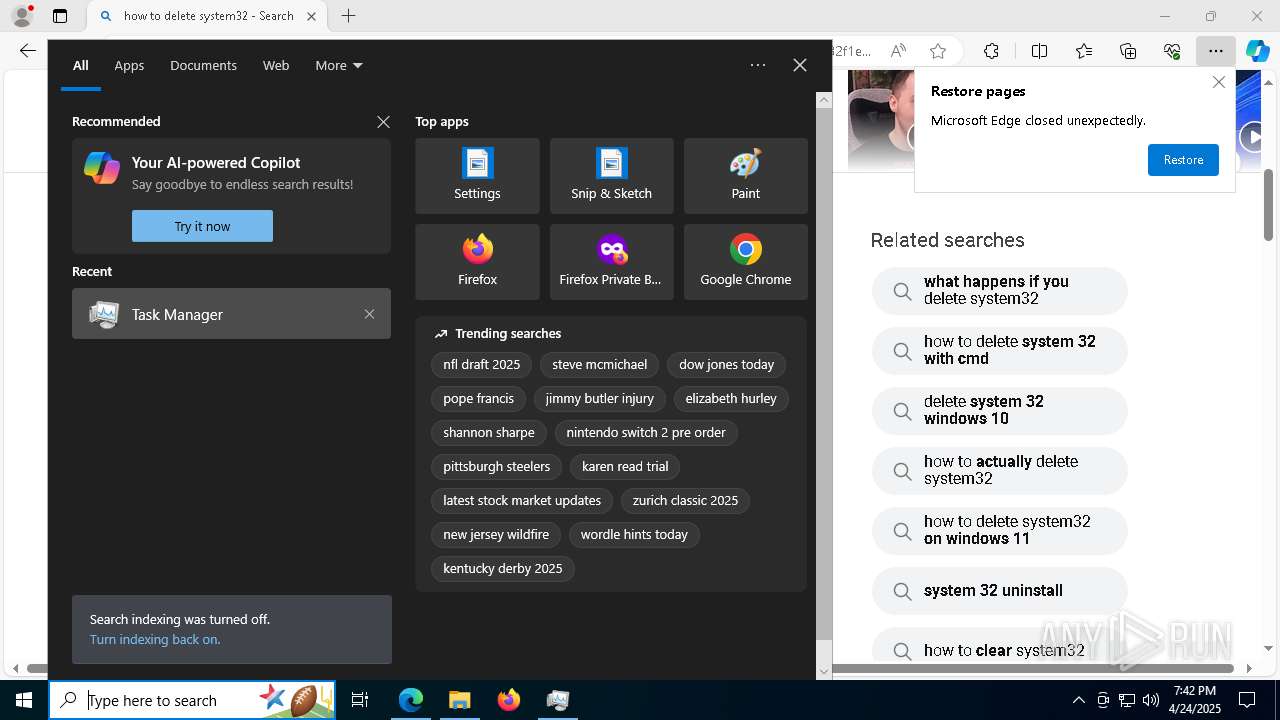The height and width of the screenshot is (720, 1280).
Task: Open the notification center icon
Action: pyautogui.click(x=1247, y=700)
